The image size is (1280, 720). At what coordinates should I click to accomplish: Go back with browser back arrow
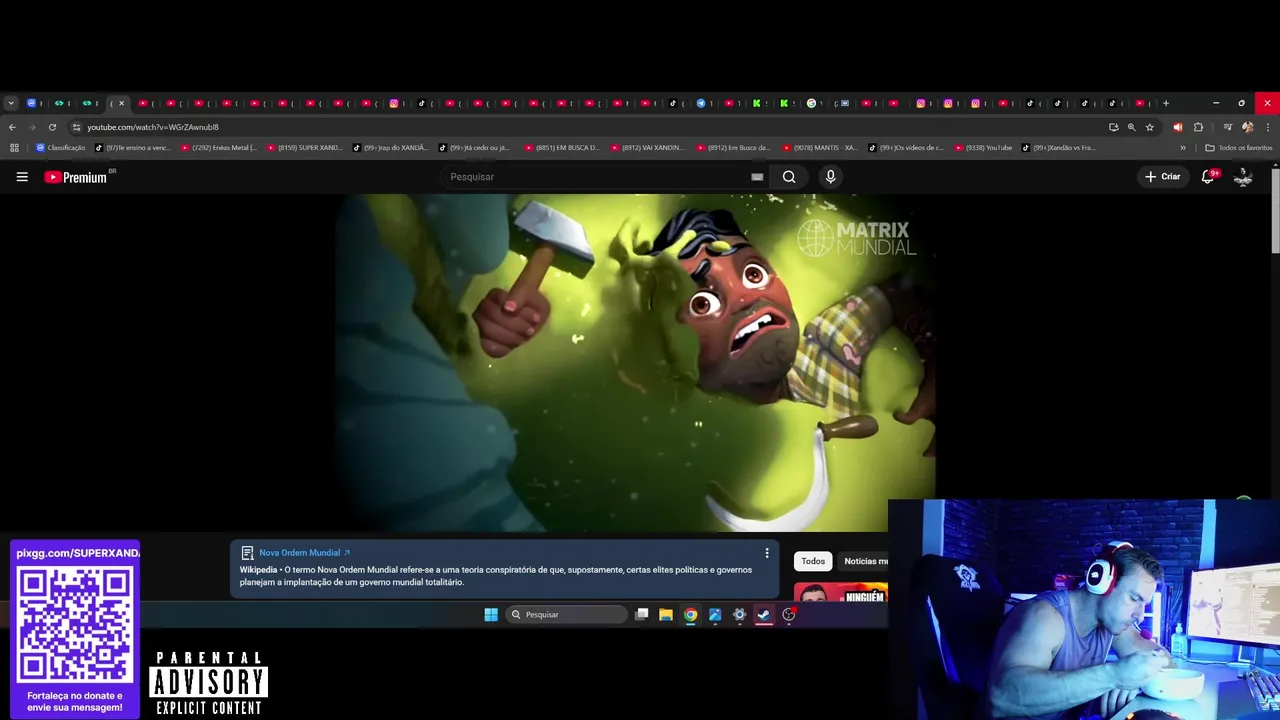point(12,127)
